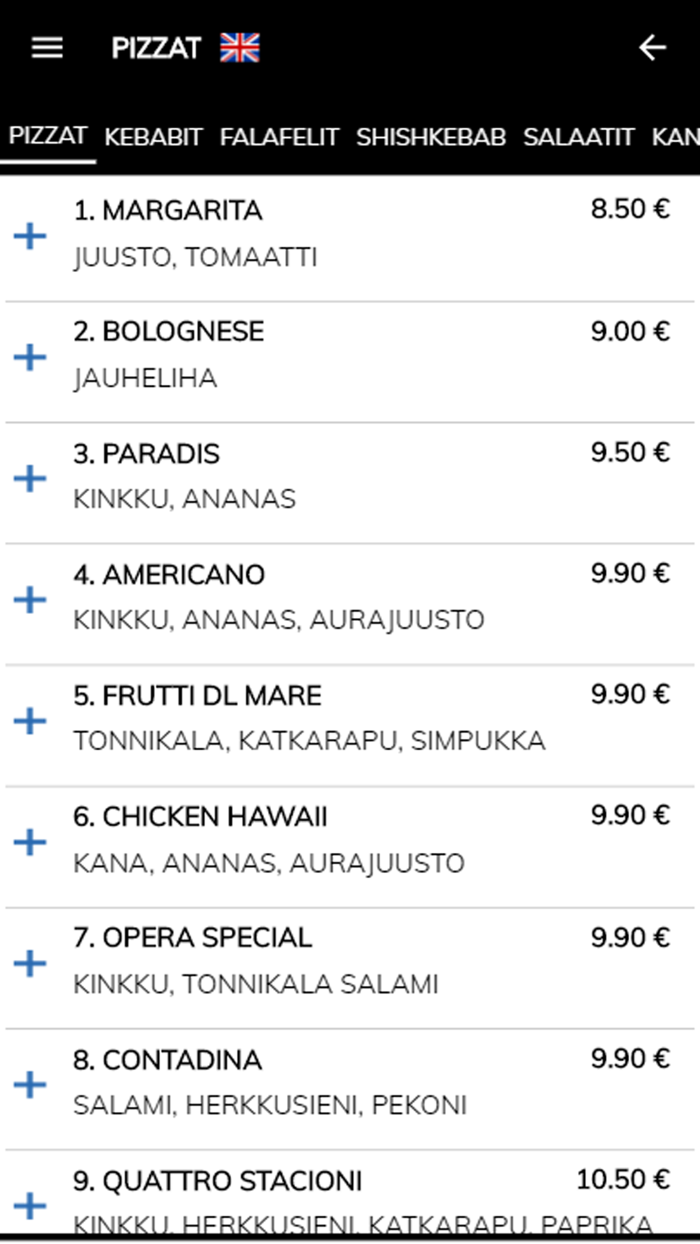
Task: View details of 1. MARGARITA pizza
Action: click(x=168, y=210)
